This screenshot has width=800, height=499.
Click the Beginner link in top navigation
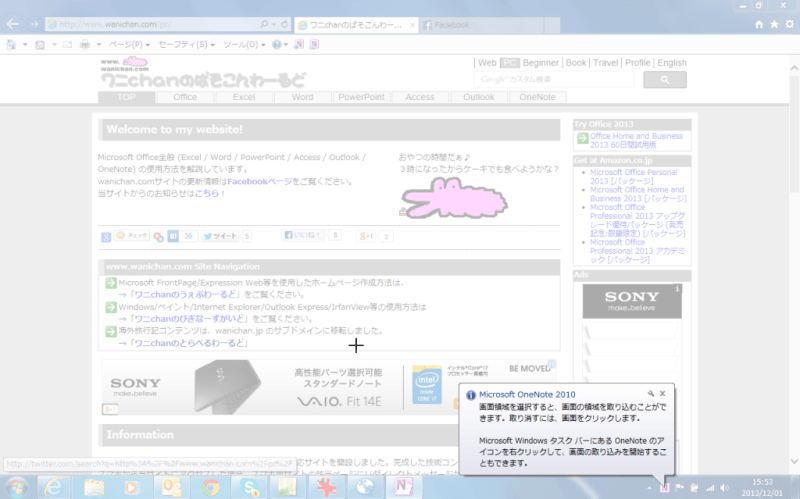(540, 63)
